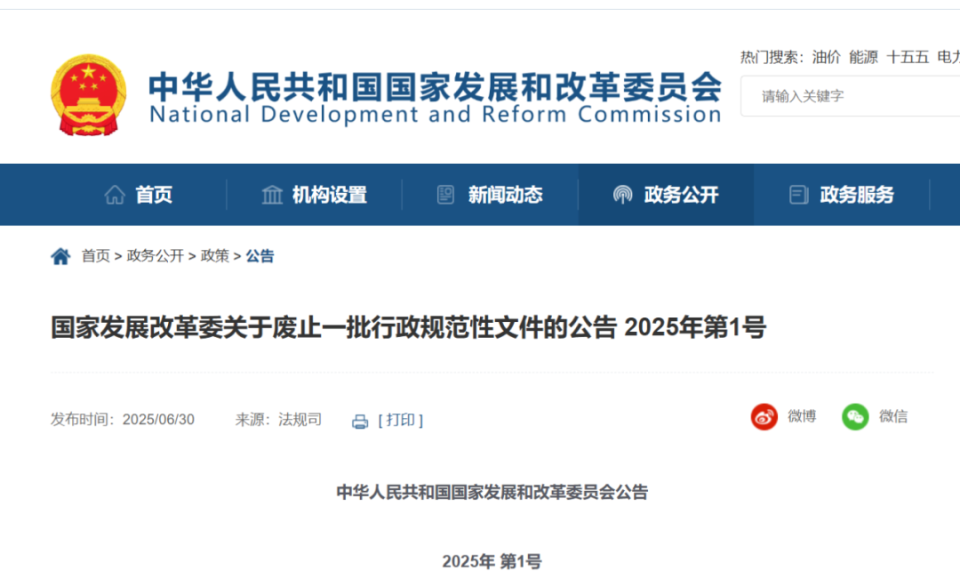Click 政策 in the breadcrumb
This screenshot has width=960, height=587.
click(x=214, y=256)
